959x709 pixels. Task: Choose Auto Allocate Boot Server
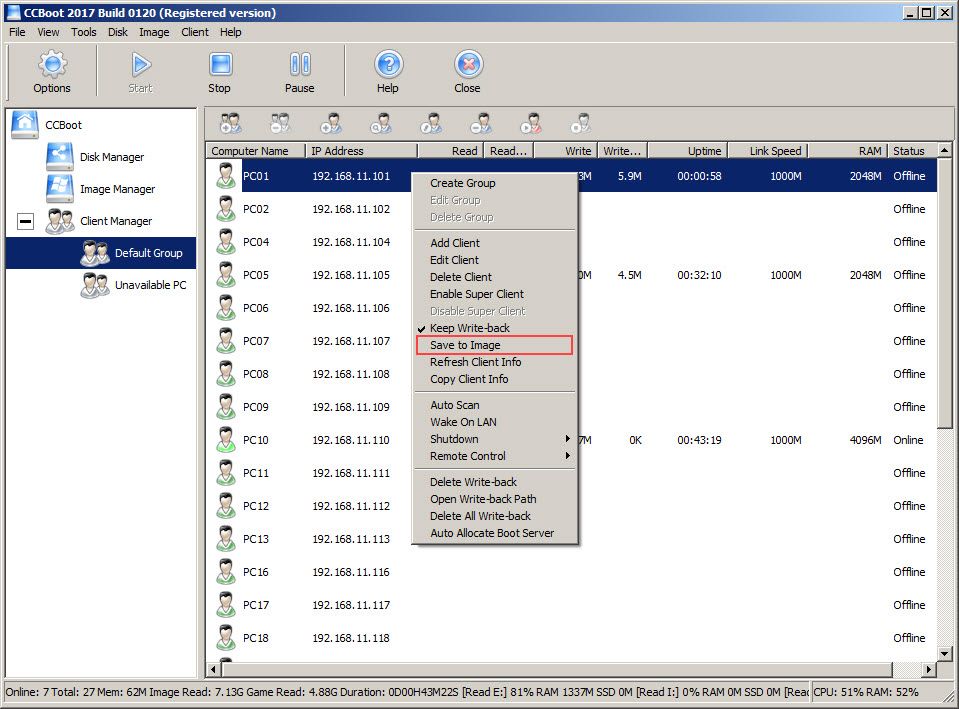[x=494, y=533]
